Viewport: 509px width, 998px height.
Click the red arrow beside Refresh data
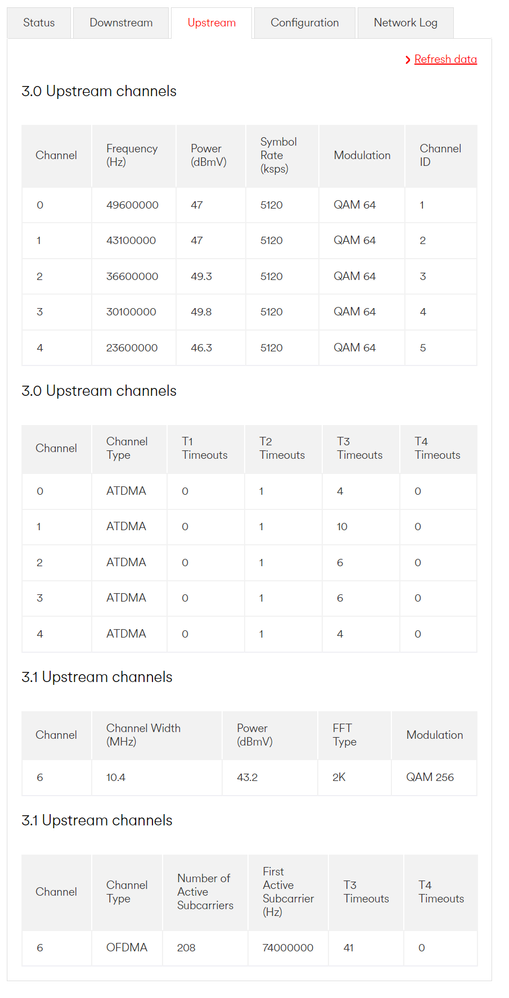coord(408,60)
